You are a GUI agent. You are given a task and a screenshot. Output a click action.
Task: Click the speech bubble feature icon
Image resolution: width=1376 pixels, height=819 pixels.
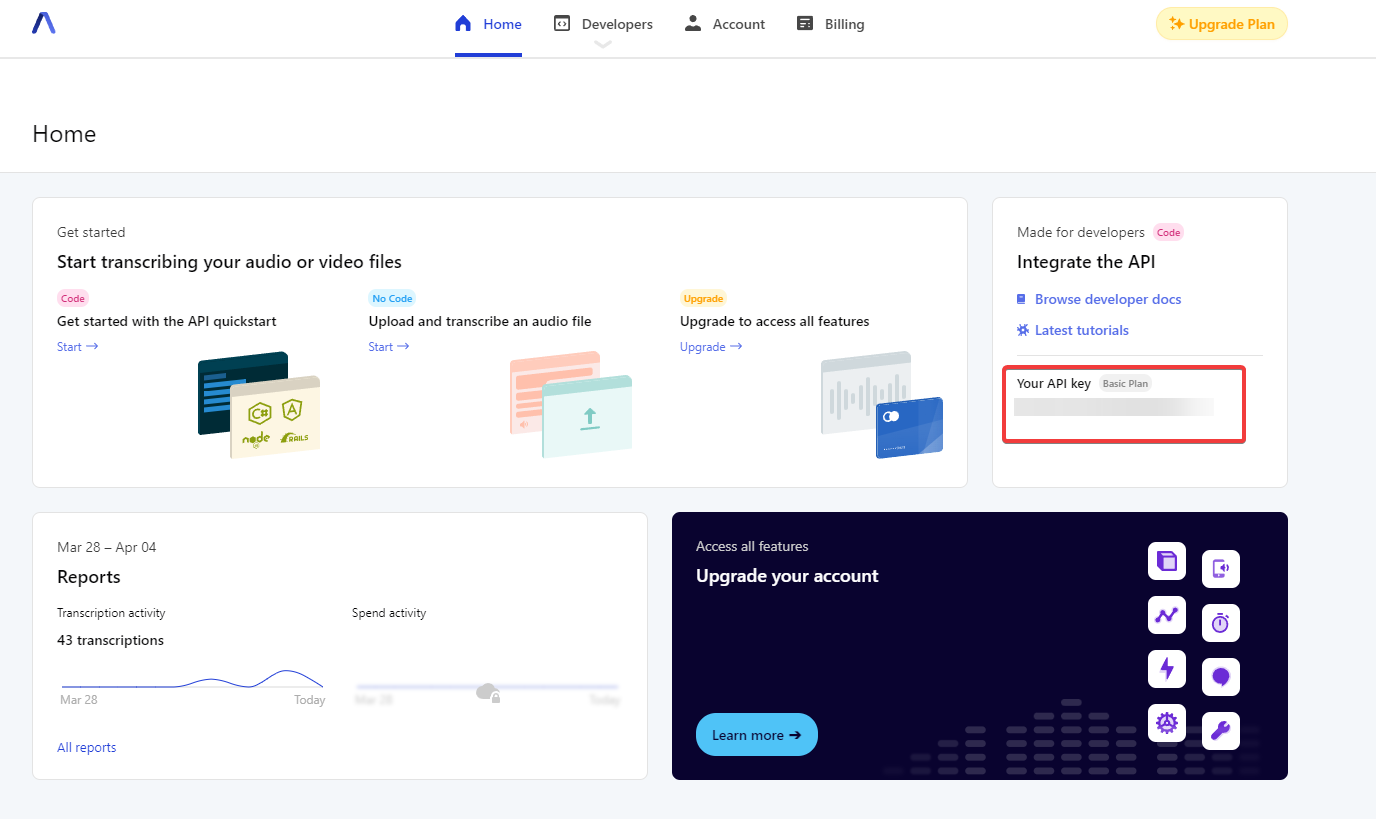[1221, 677]
